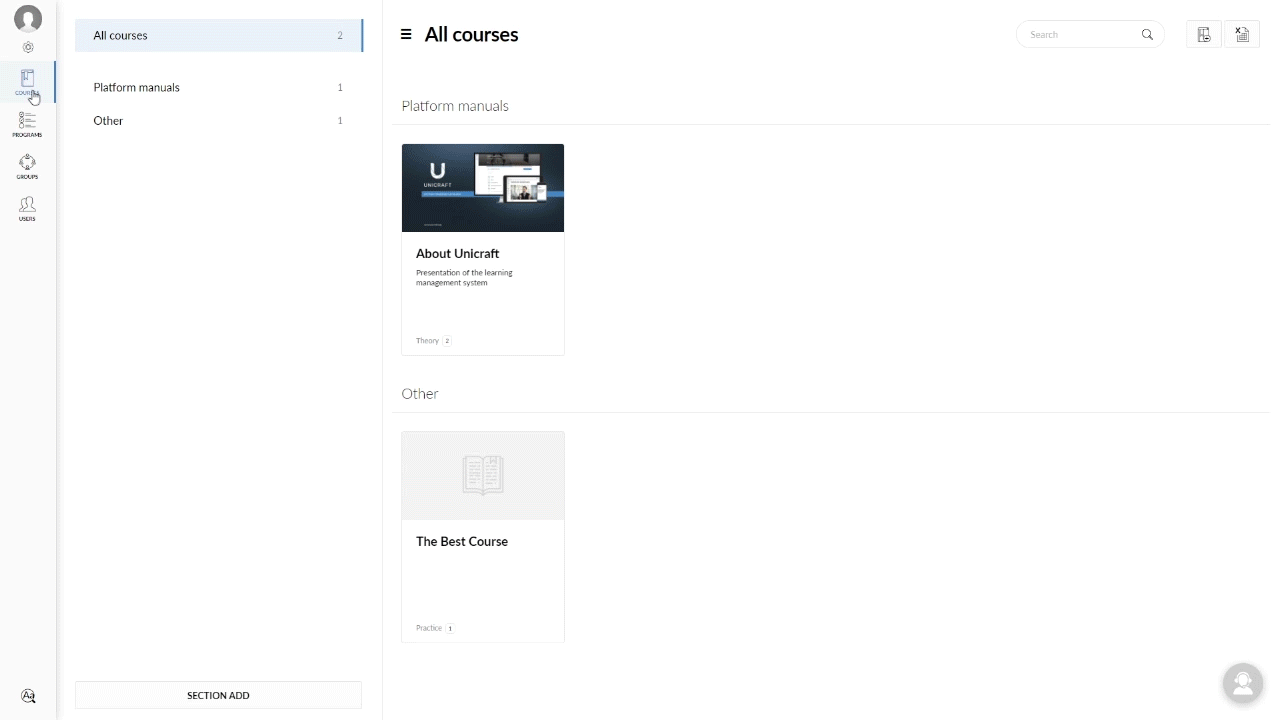Screen dimensions: 1280x720
Task: Open The Best Course placeholder thumbnail
Action: [x=483, y=476]
